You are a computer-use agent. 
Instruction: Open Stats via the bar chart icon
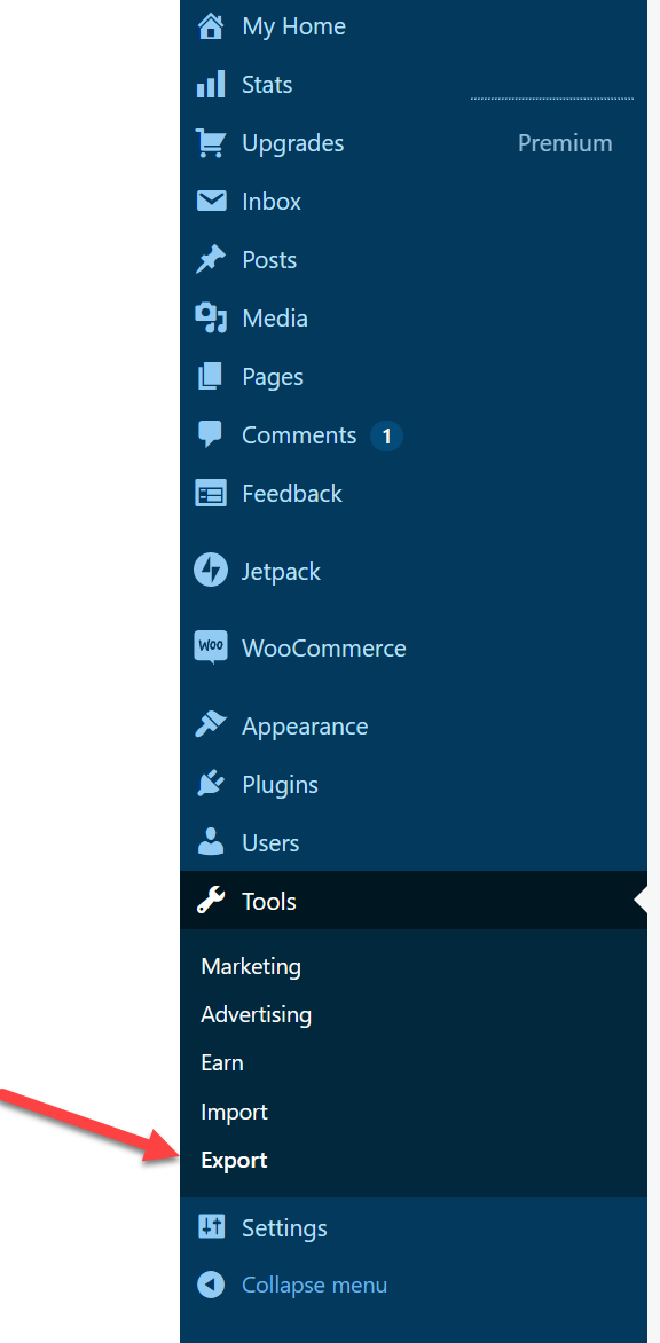210,85
